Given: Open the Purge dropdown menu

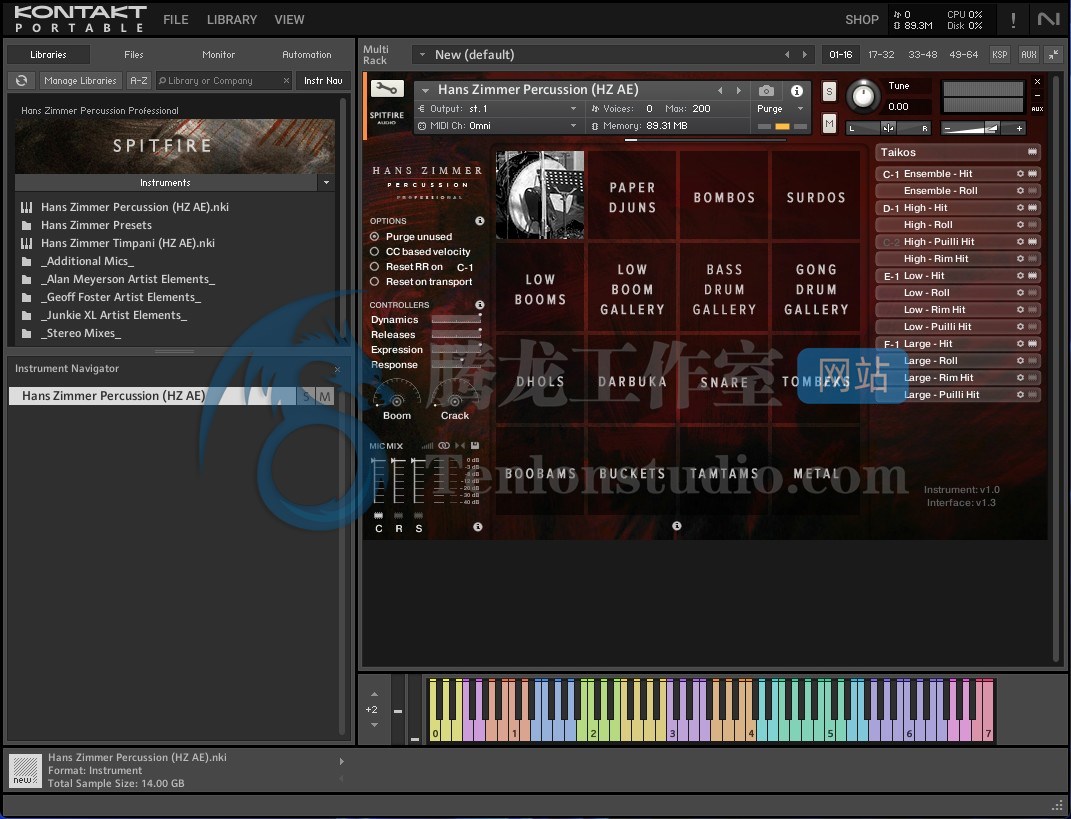Looking at the screenshot, I should pyautogui.click(x=801, y=109).
